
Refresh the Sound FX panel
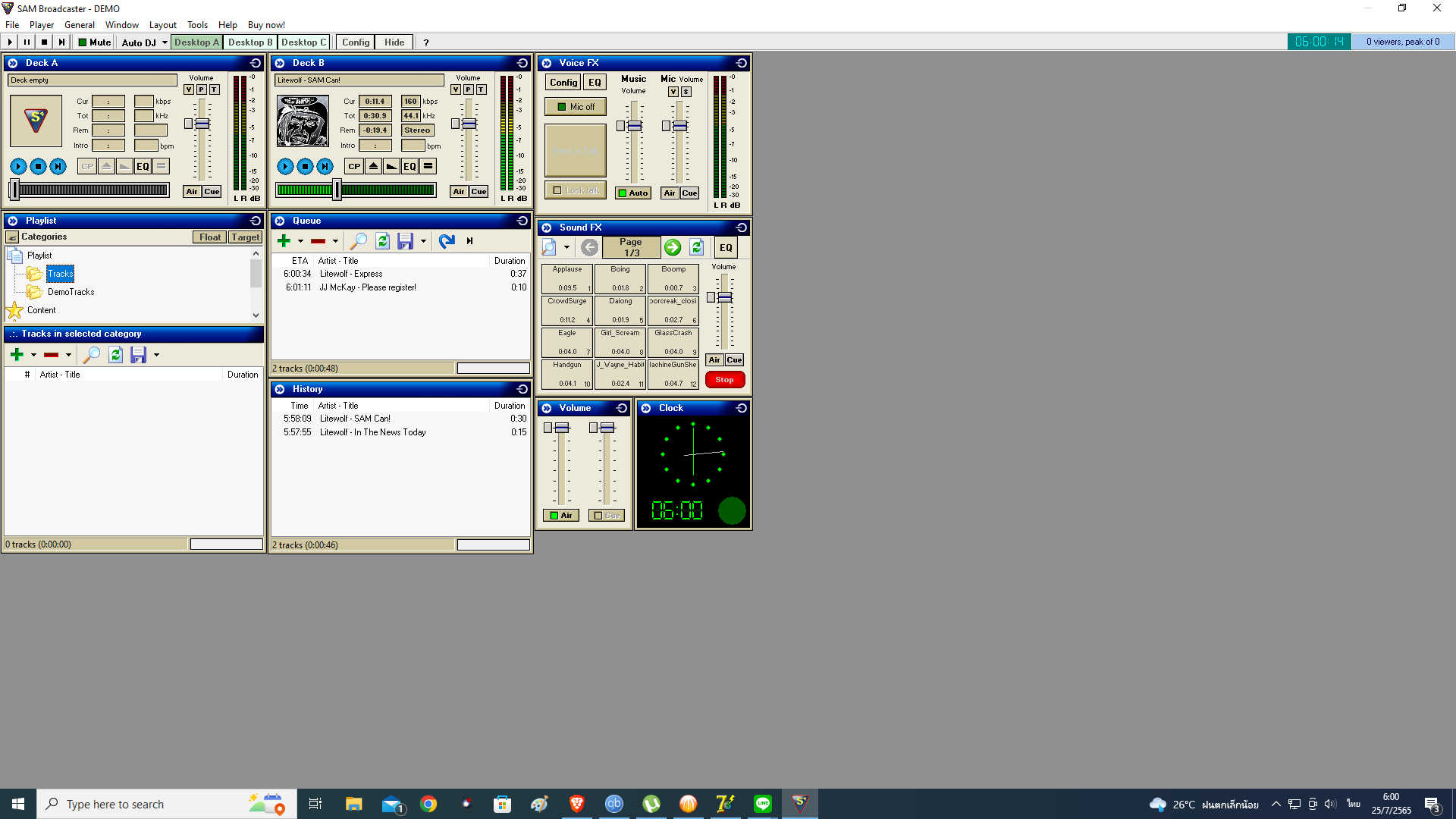pos(697,247)
